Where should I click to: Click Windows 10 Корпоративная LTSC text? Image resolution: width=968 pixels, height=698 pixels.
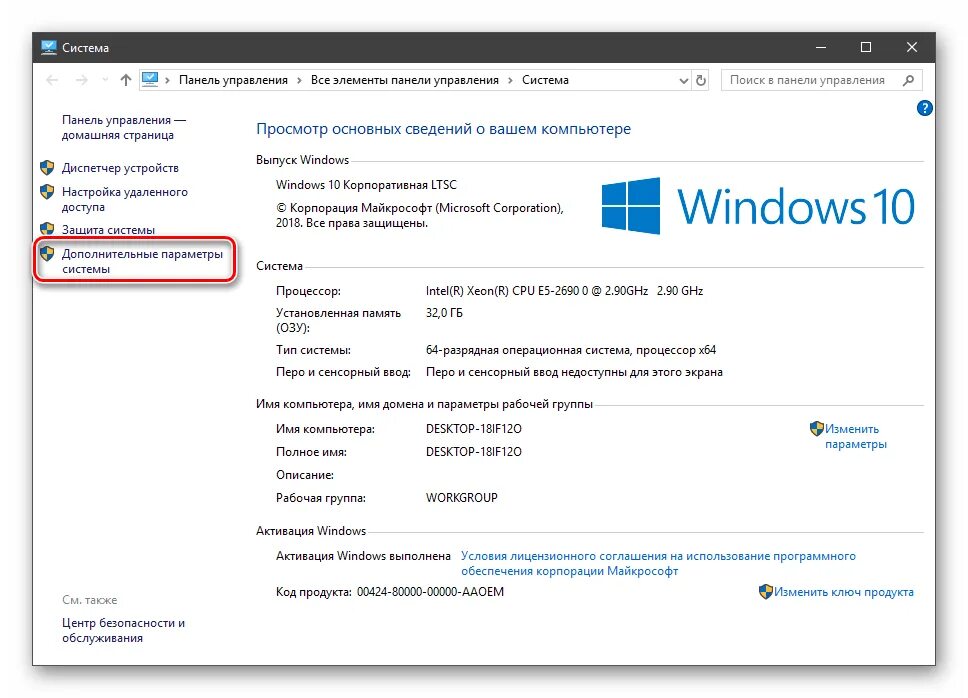(x=366, y=185)
